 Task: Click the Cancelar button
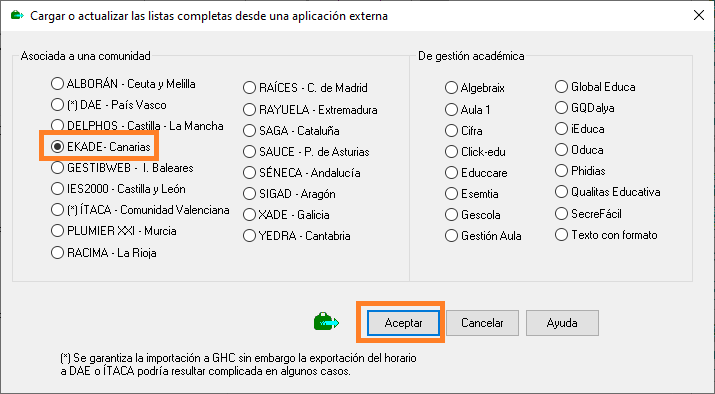pos(482,323)
